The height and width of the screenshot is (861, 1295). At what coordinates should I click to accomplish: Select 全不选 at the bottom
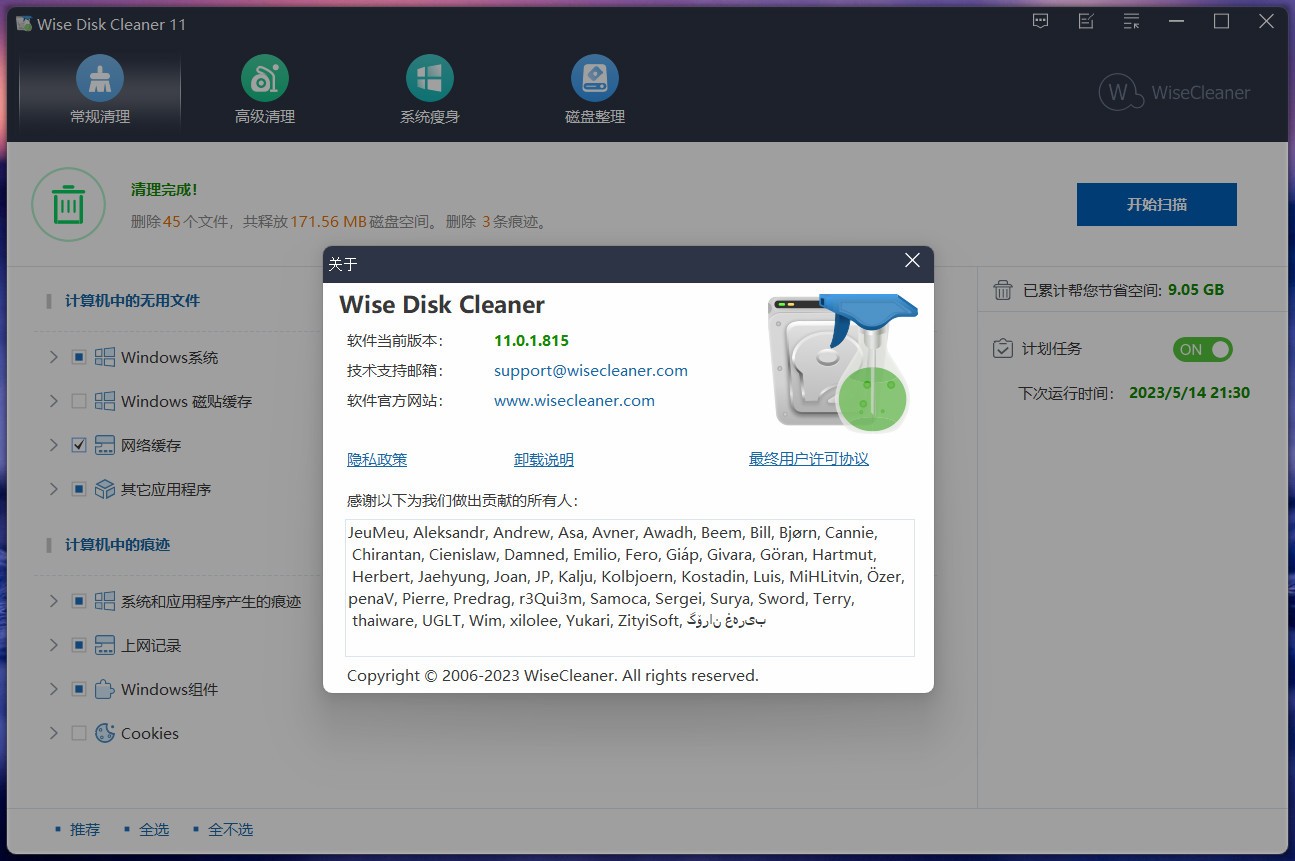coord(231,829)
